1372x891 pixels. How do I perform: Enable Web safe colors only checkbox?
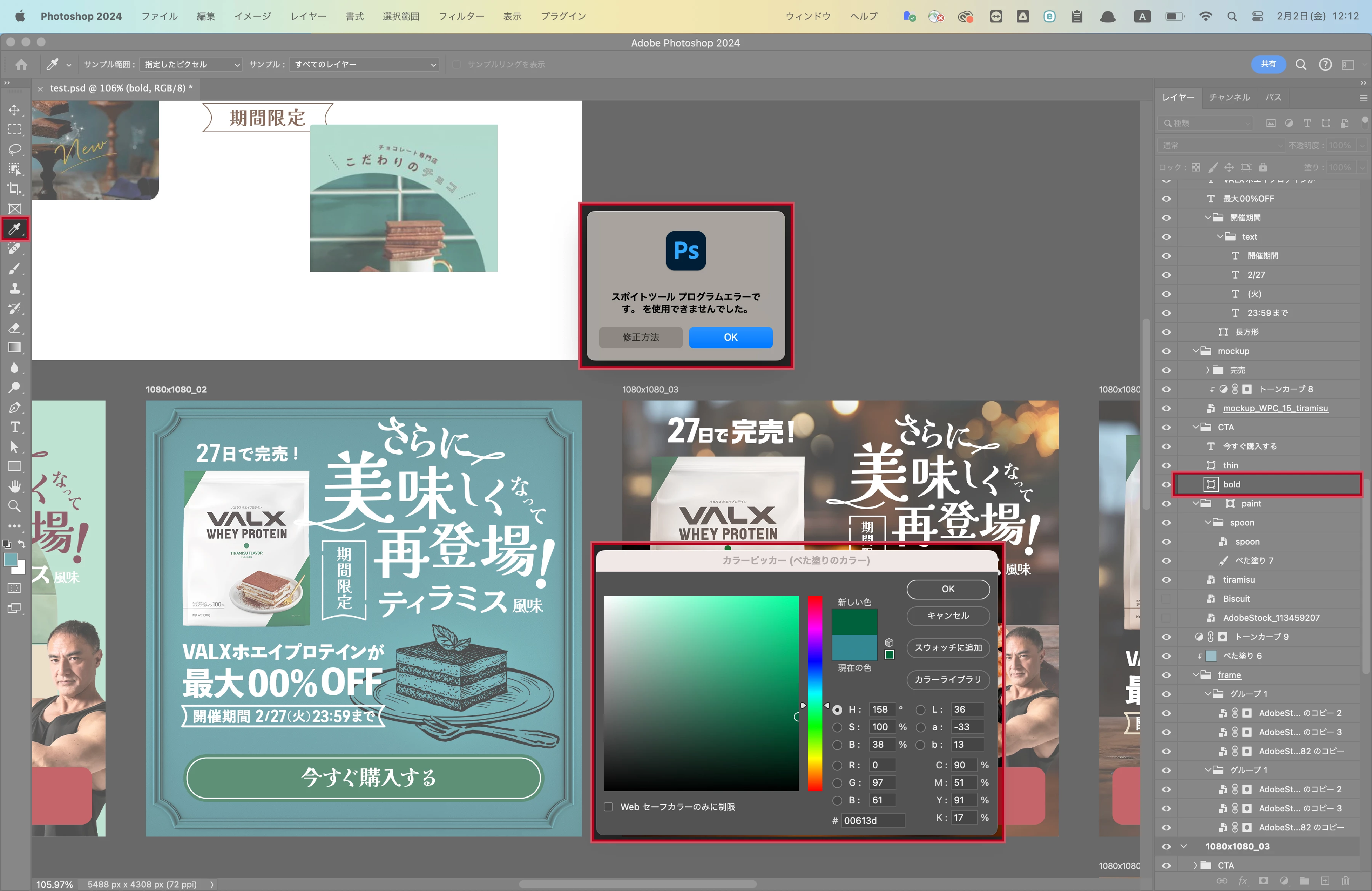tap(608, 807)
